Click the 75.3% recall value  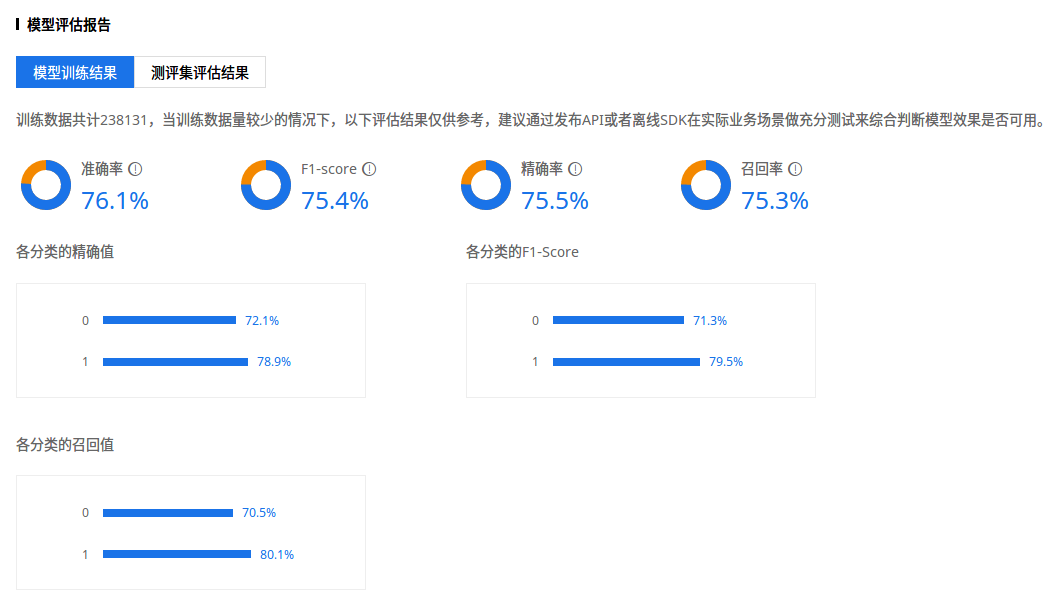(x=775, y=201)
